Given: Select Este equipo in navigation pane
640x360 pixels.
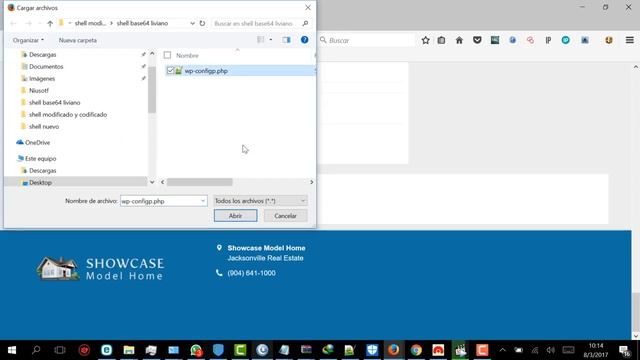Looking at the screenshot, I should 40,158.
